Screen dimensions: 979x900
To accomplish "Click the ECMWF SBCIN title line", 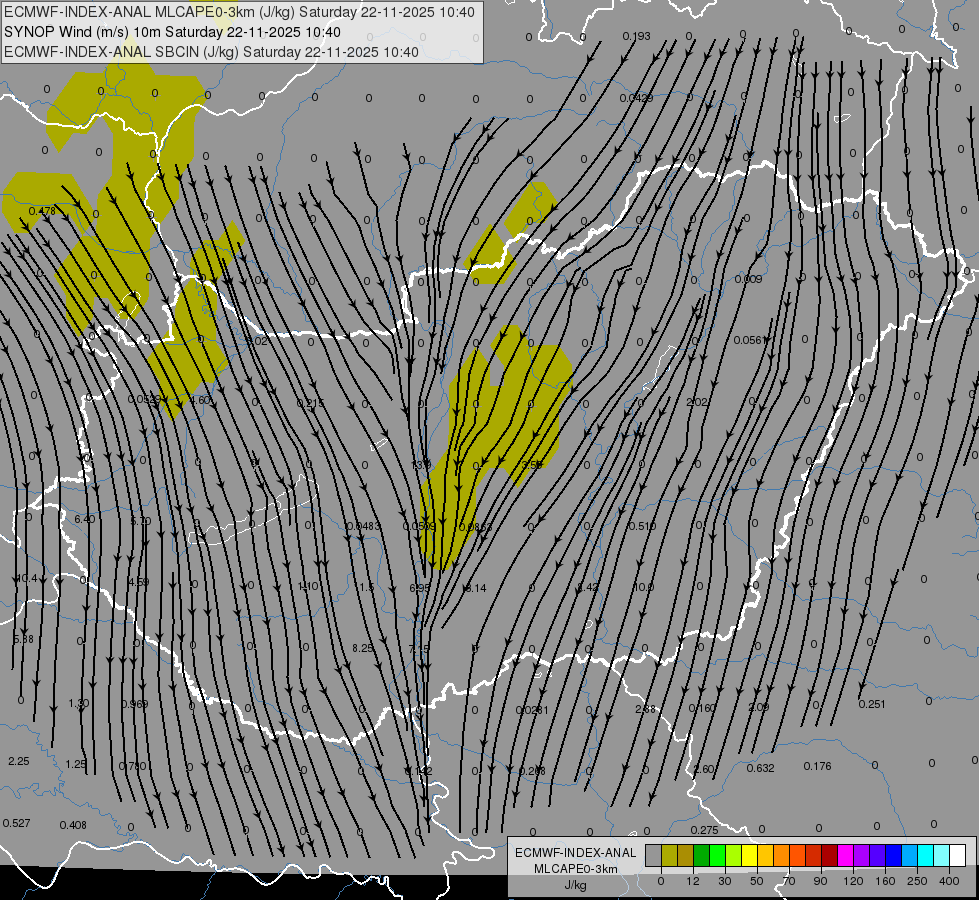I will tap(211, 52).
